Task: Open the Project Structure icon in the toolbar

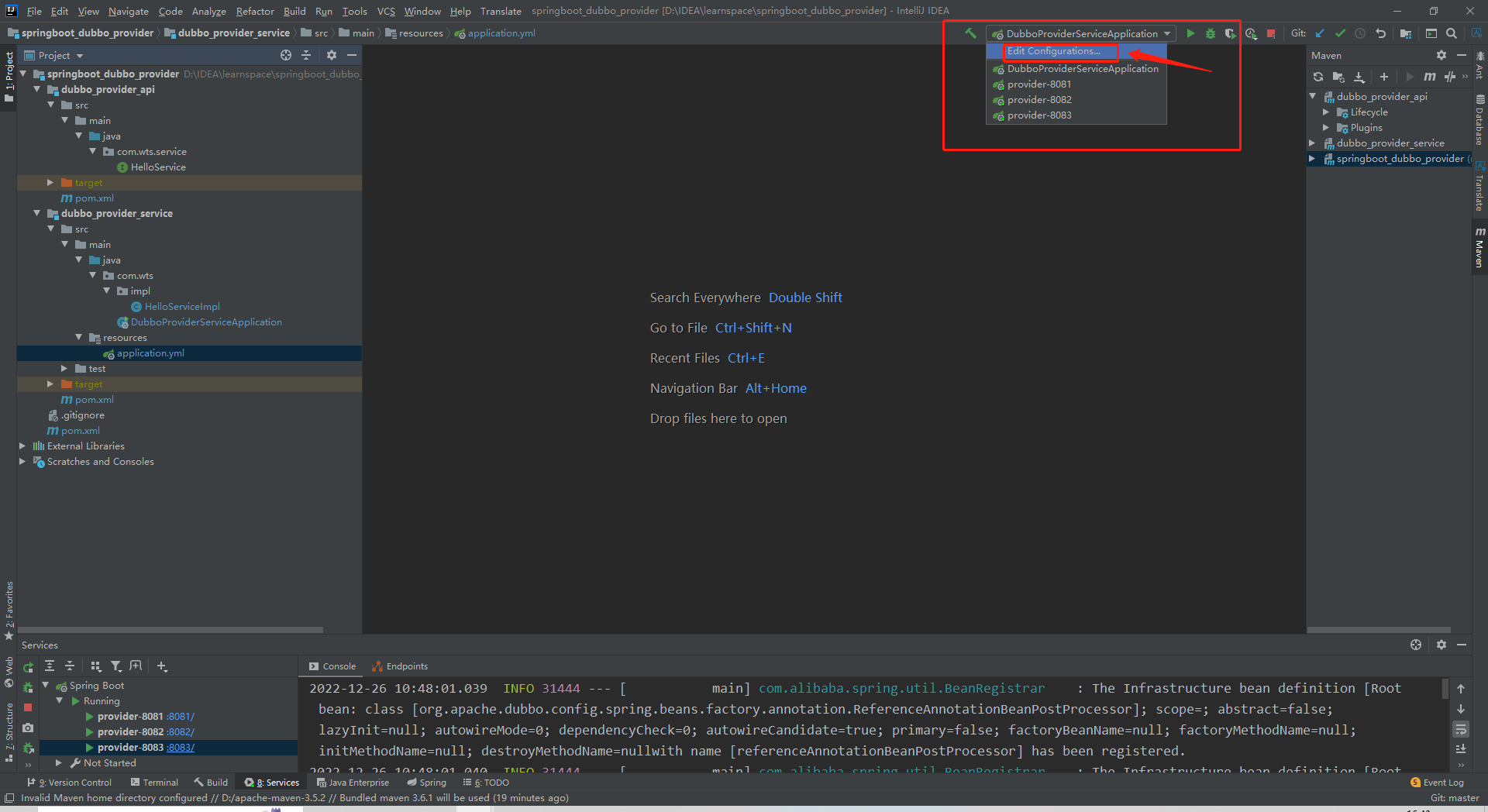Action: coord(1406,33)
